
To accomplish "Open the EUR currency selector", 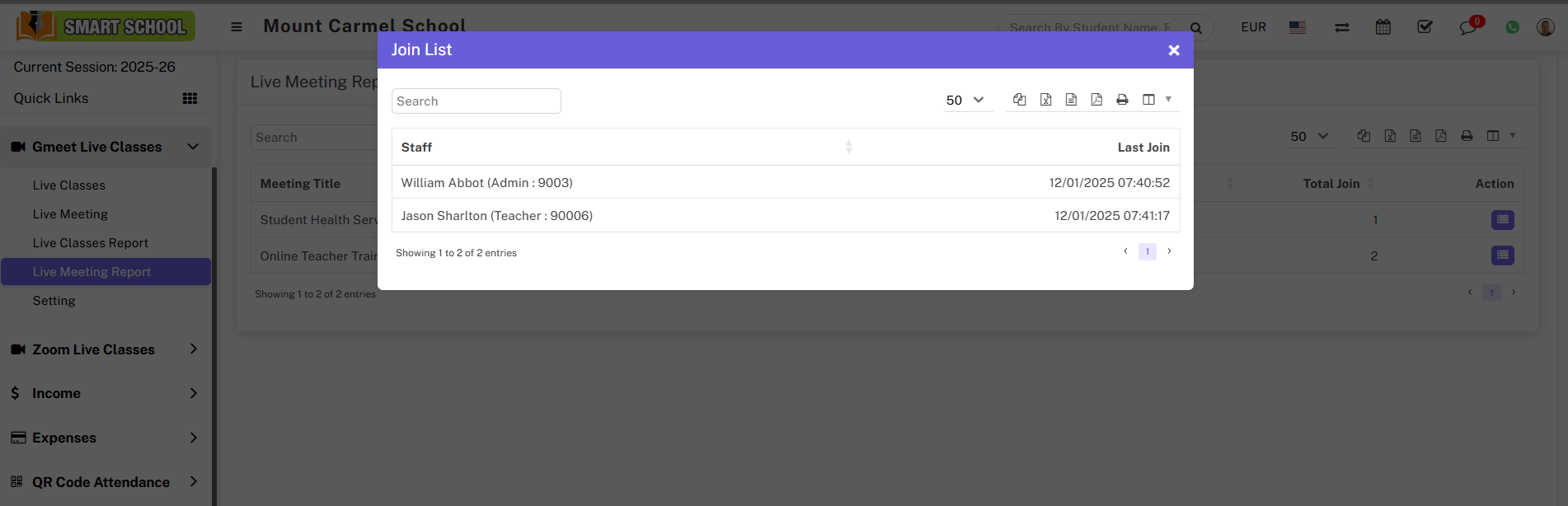I will [x=1253, y=27].
